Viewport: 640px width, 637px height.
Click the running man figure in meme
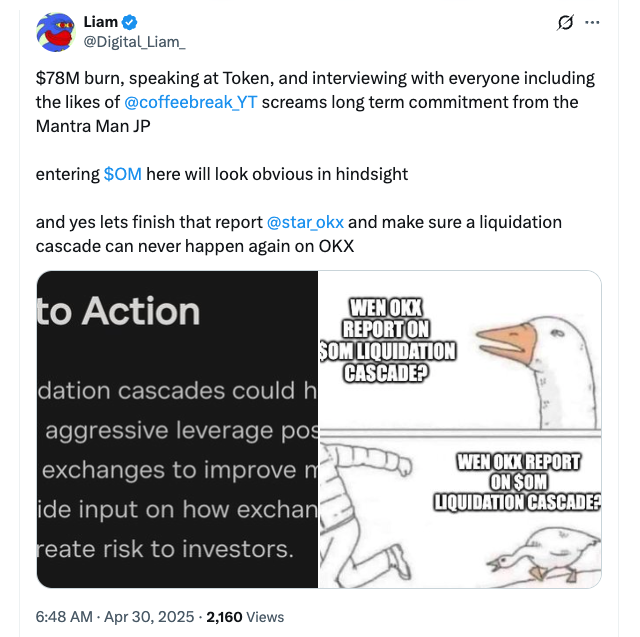click(x=363, y=510)
